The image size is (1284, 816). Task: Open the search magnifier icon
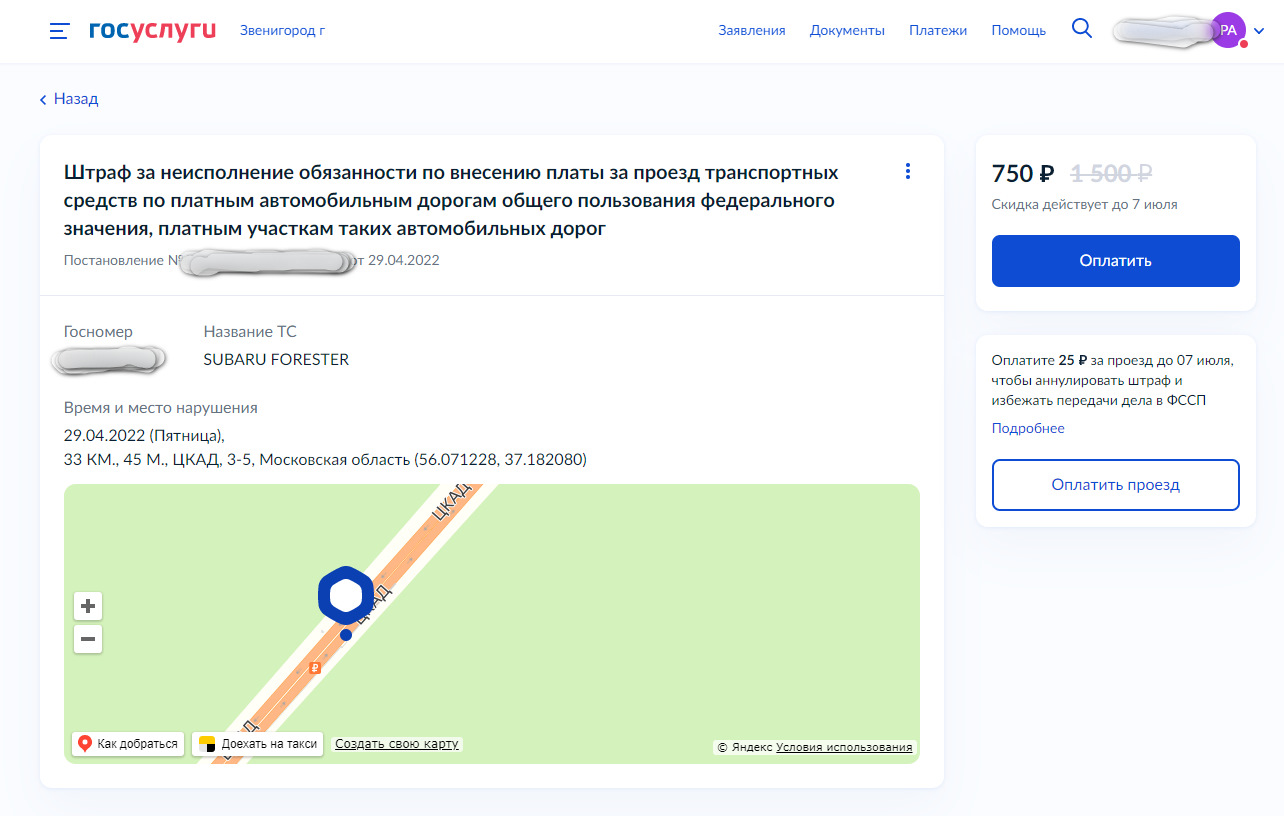pyautogui.click(x=1082, y=29)
